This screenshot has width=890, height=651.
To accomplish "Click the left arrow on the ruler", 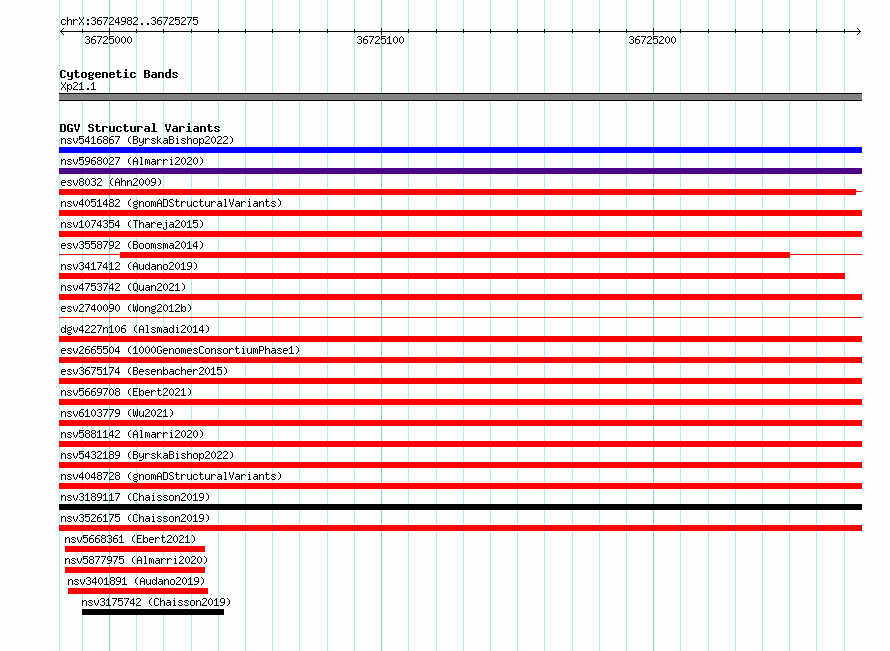I will [x=62, y=32].
